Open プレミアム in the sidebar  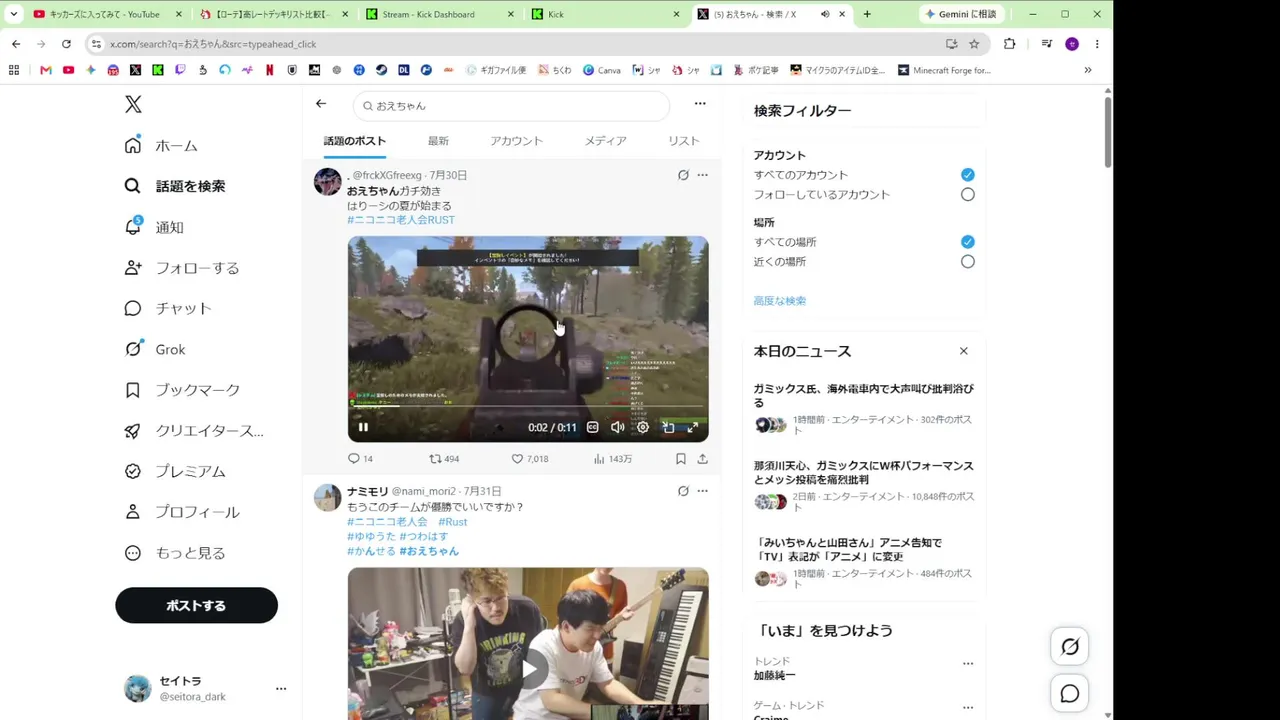175,471
